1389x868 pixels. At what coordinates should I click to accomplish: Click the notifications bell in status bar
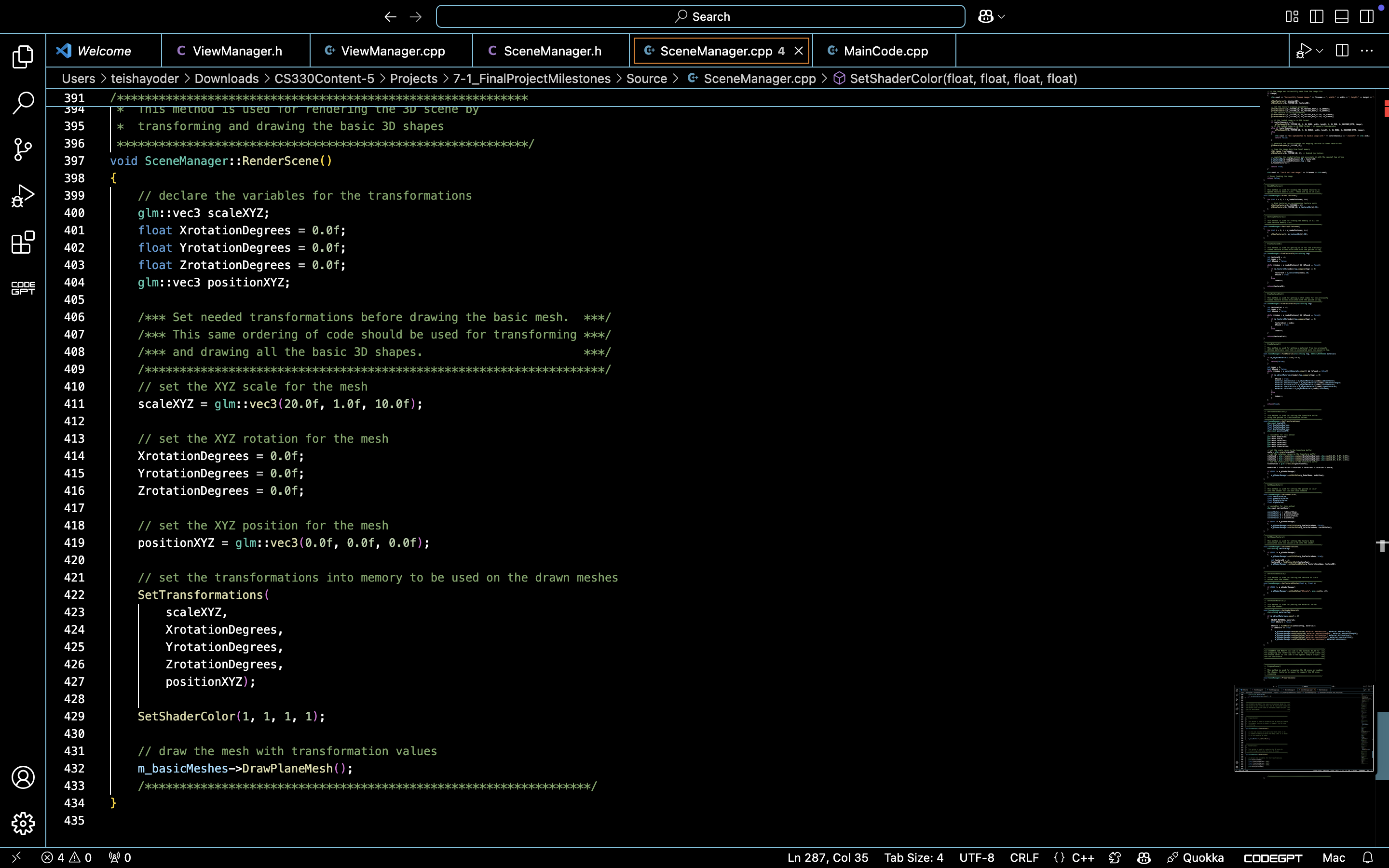pos(1368,858)
